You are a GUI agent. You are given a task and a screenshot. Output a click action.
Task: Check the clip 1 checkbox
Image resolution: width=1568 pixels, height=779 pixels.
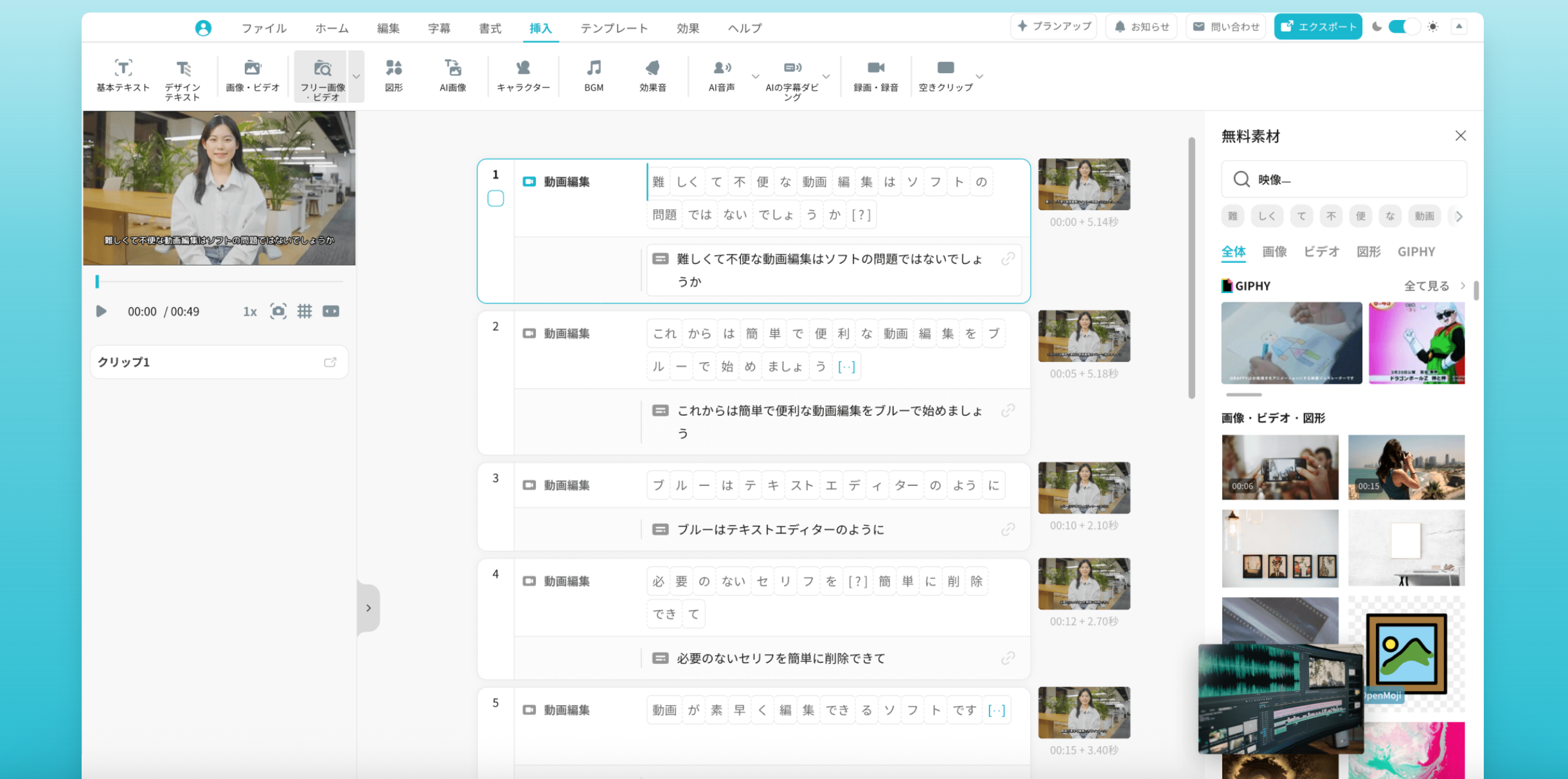click(x=495, y=199)
